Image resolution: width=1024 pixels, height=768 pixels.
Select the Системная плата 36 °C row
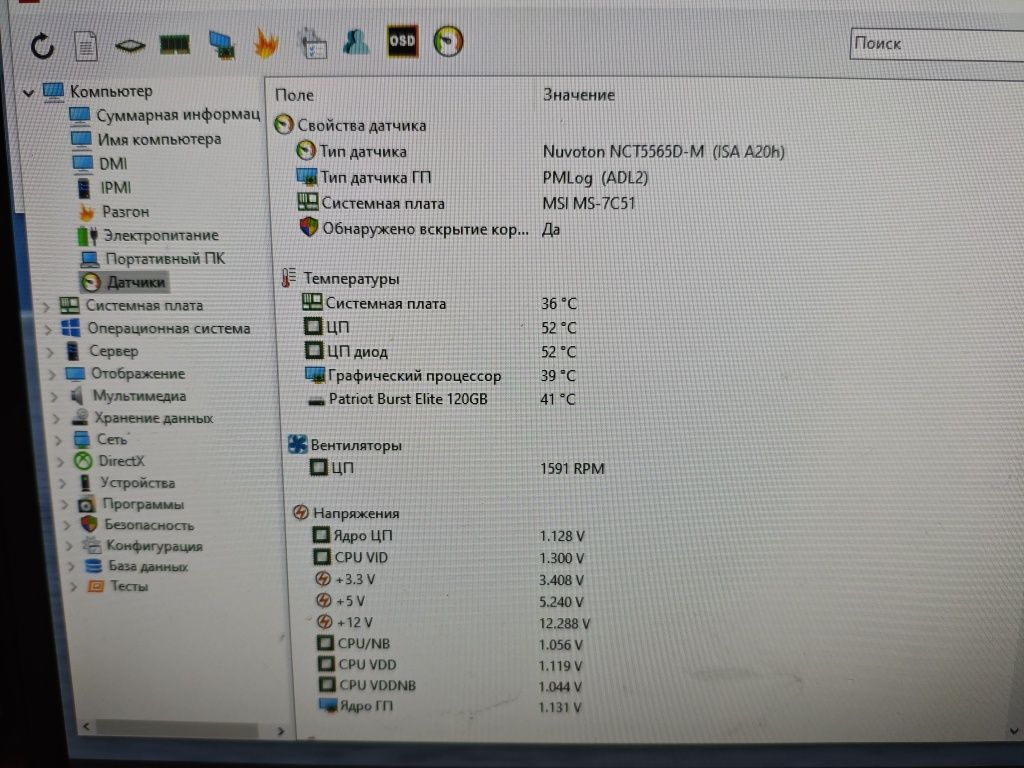[x=440, y=303]
